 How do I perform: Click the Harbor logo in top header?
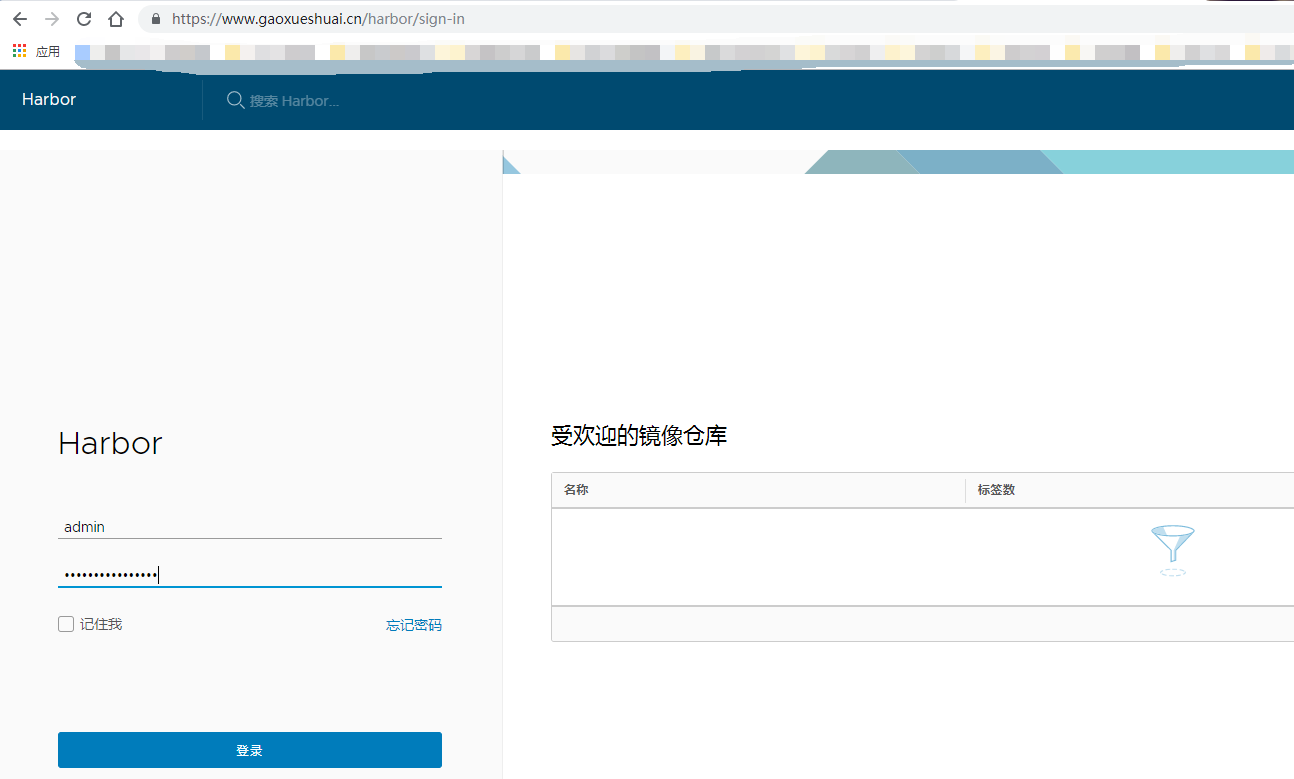pos(49,100)
